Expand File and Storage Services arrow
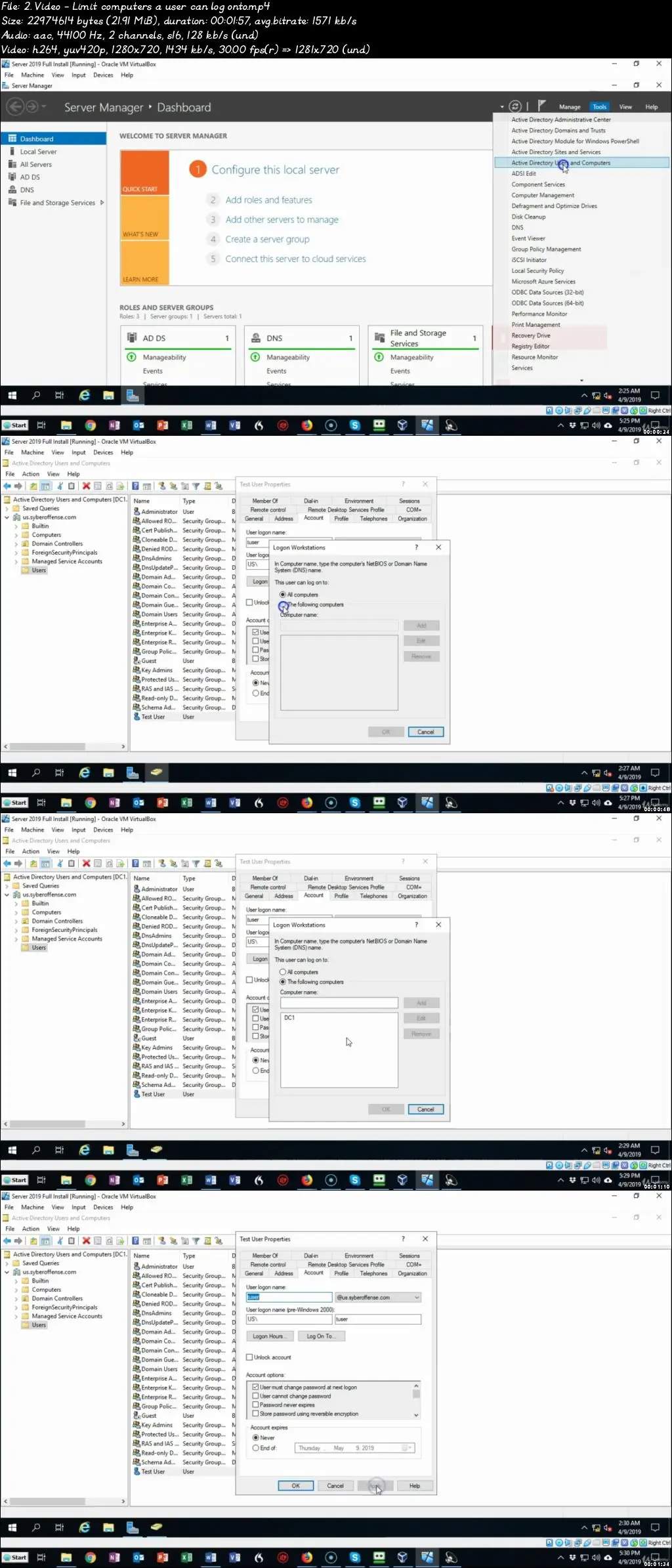This screenshot has height=1568, width=672. [102, 203]
